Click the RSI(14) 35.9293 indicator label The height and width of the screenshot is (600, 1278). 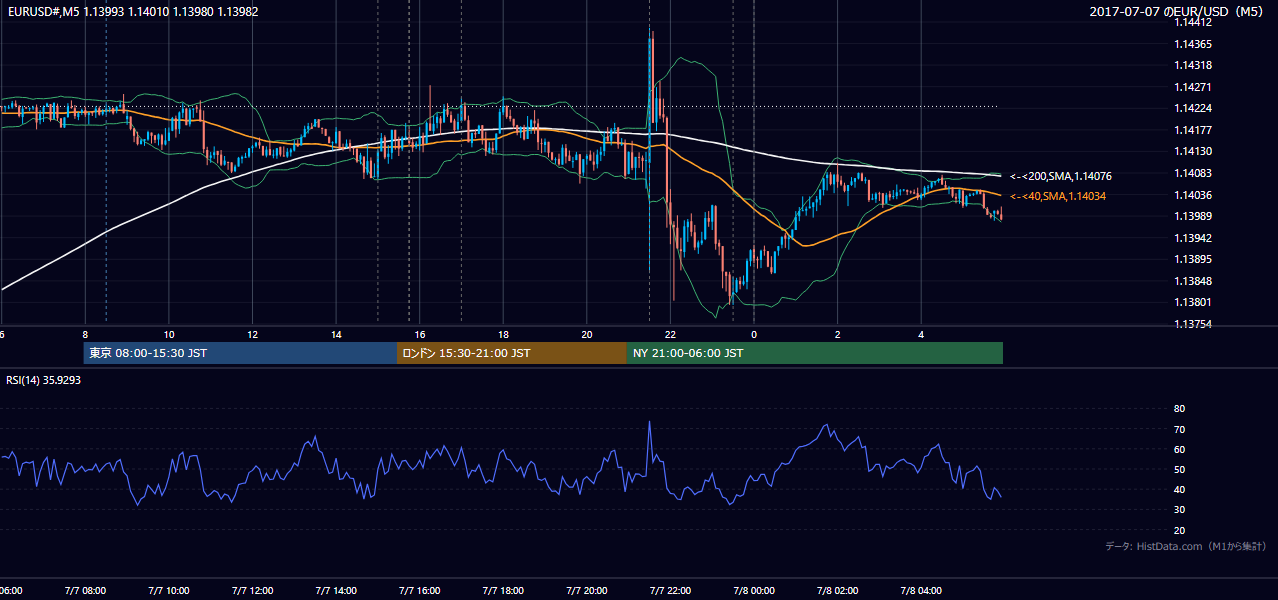pyautogui.click(x=44, y=380)
